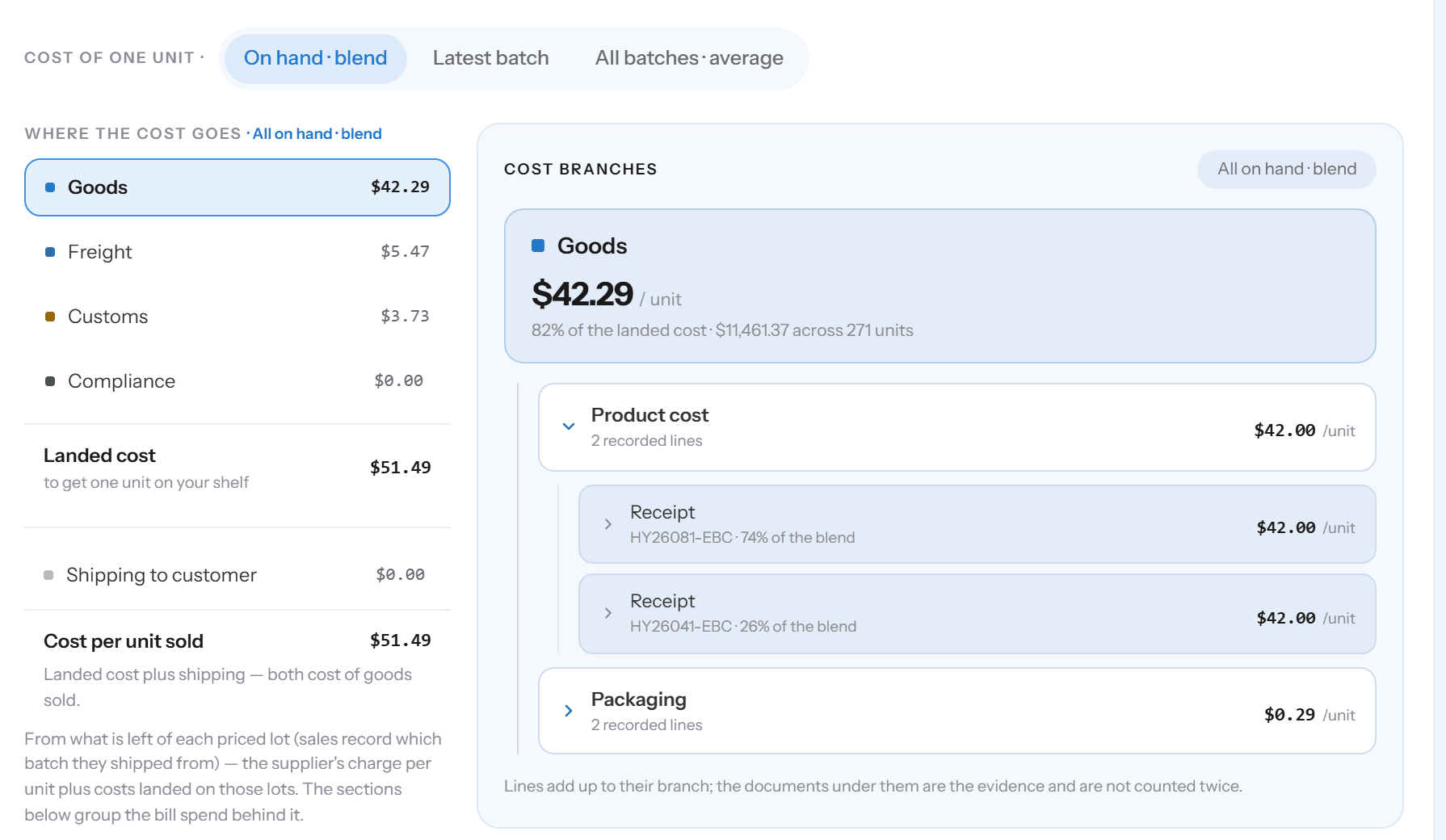Click the Landed cost row
The width and height of the screenshot is (1446, 840).
click(x=237, y=468)
